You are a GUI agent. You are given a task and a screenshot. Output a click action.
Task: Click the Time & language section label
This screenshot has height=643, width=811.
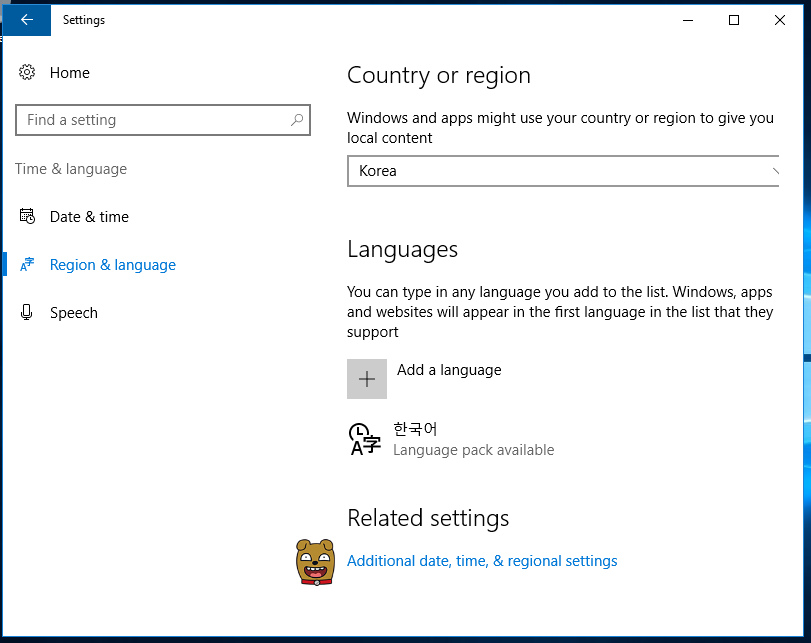(x=71, y=169)
